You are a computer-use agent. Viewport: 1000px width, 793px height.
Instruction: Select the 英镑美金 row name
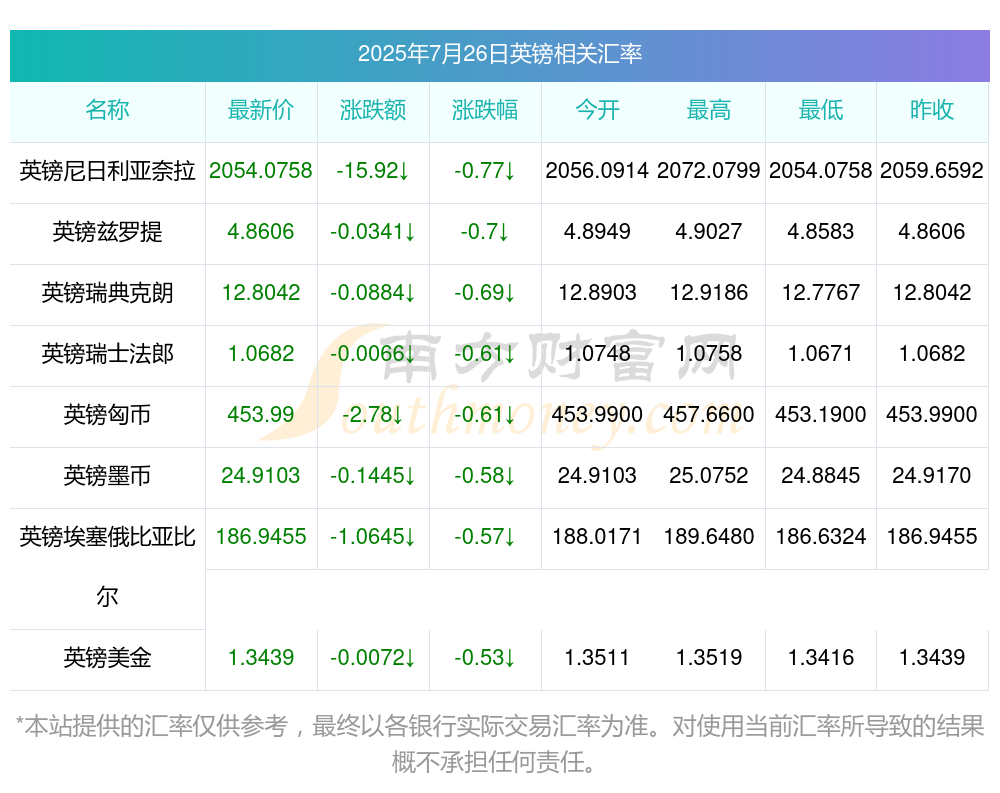click(107, 658)
